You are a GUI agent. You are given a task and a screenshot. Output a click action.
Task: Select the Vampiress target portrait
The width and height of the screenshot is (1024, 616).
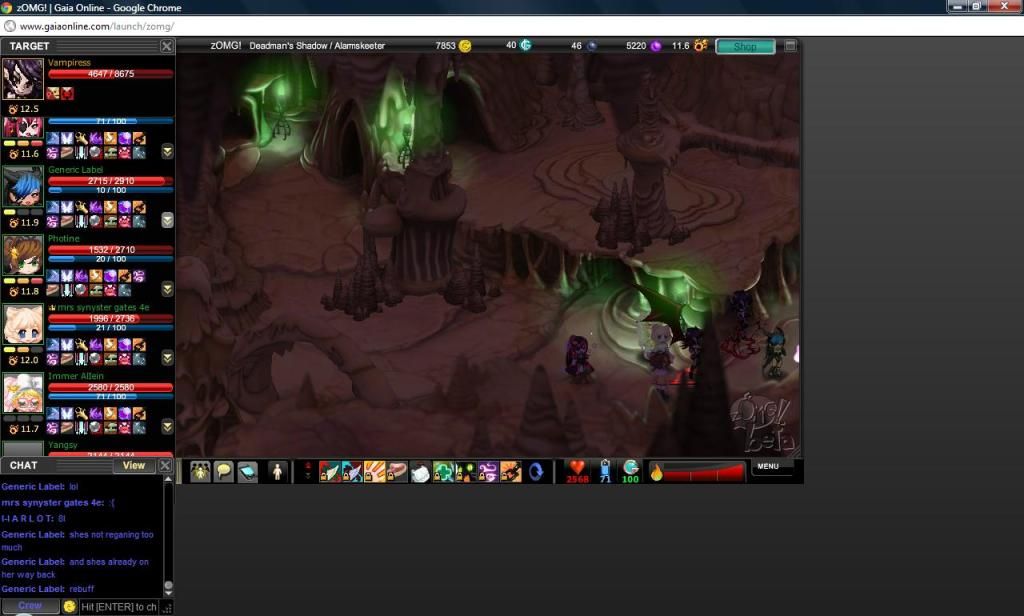[23, 79]
